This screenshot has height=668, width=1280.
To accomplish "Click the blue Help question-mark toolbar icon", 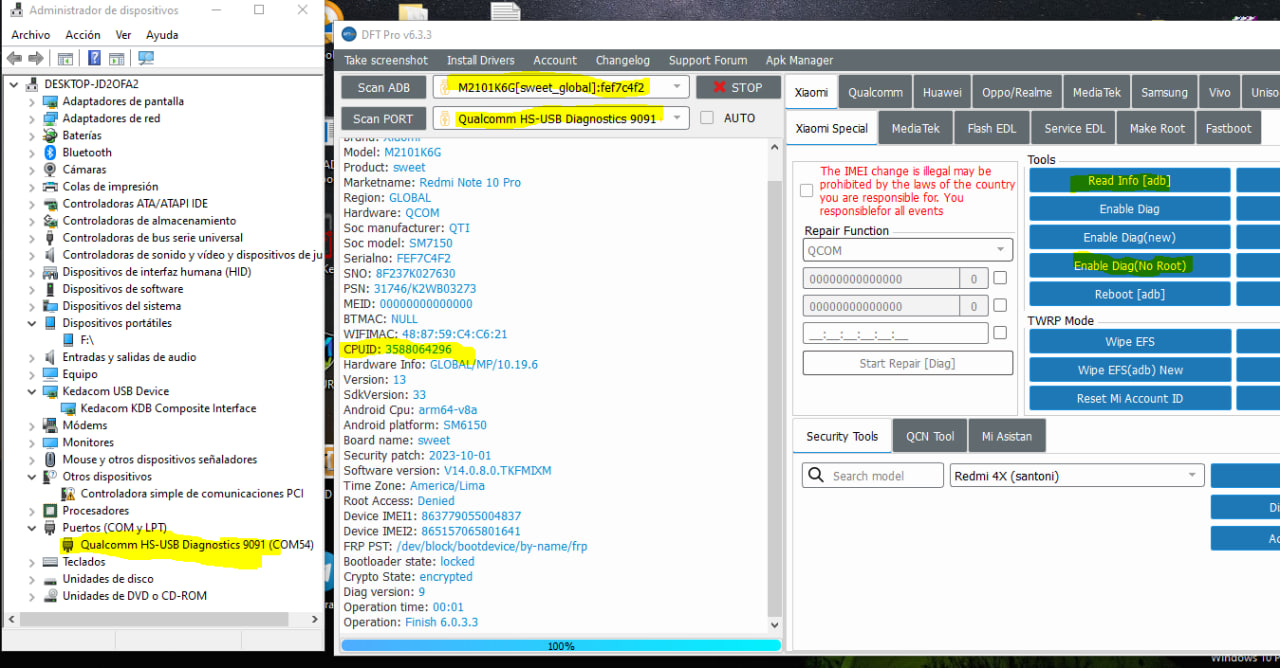I will point(93,58).
